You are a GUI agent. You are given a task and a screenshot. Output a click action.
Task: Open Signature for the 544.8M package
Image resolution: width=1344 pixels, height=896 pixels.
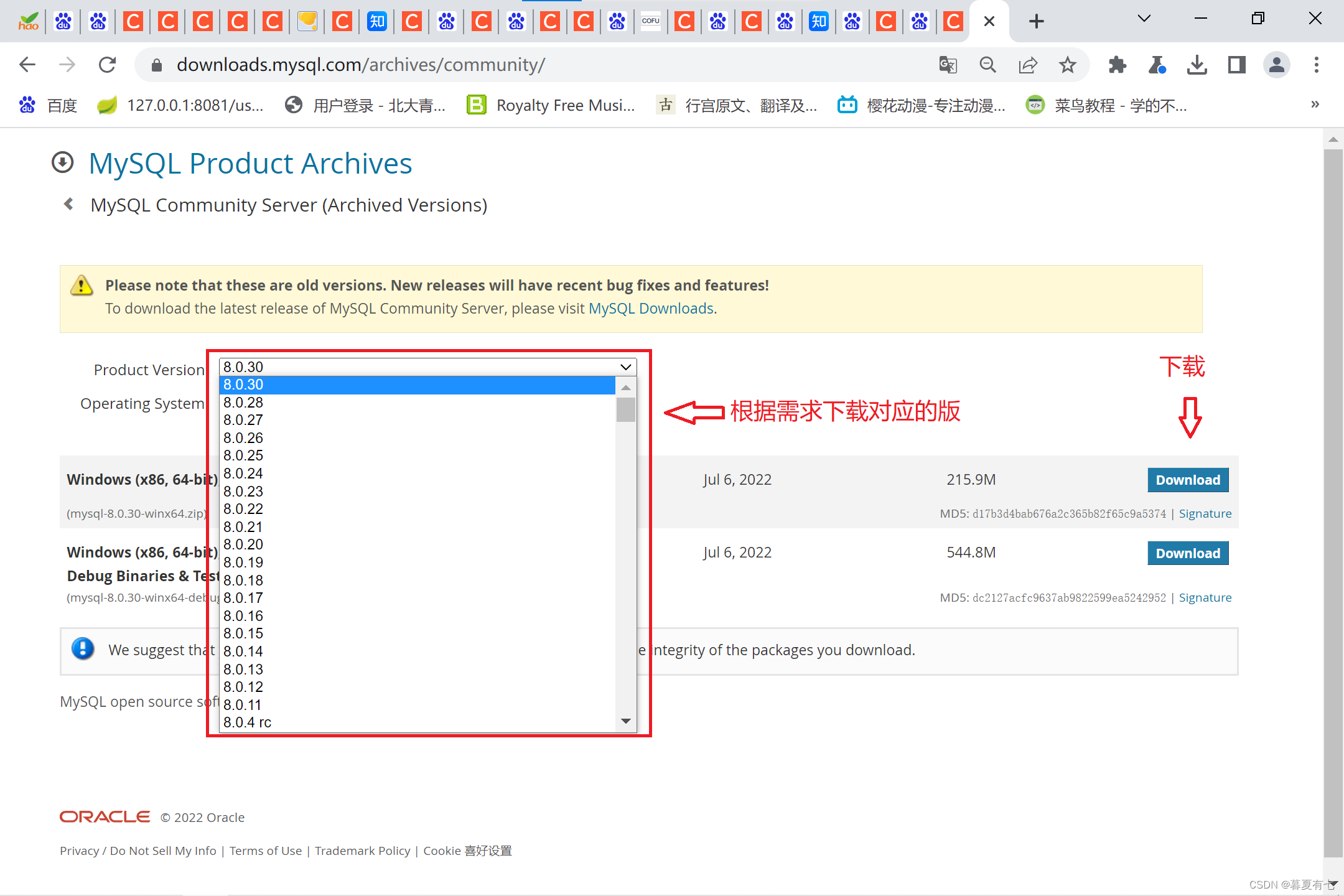click(x=1205, y=598)
